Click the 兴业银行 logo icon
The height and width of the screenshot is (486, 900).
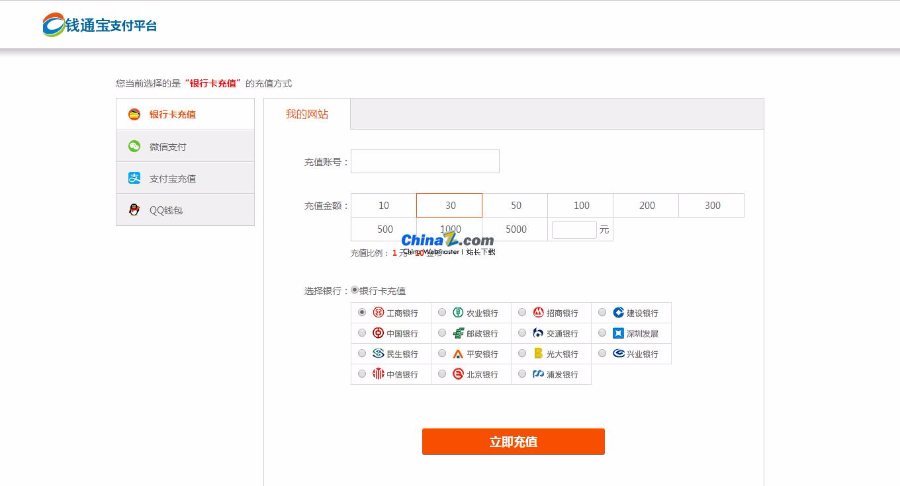[618, 353]
